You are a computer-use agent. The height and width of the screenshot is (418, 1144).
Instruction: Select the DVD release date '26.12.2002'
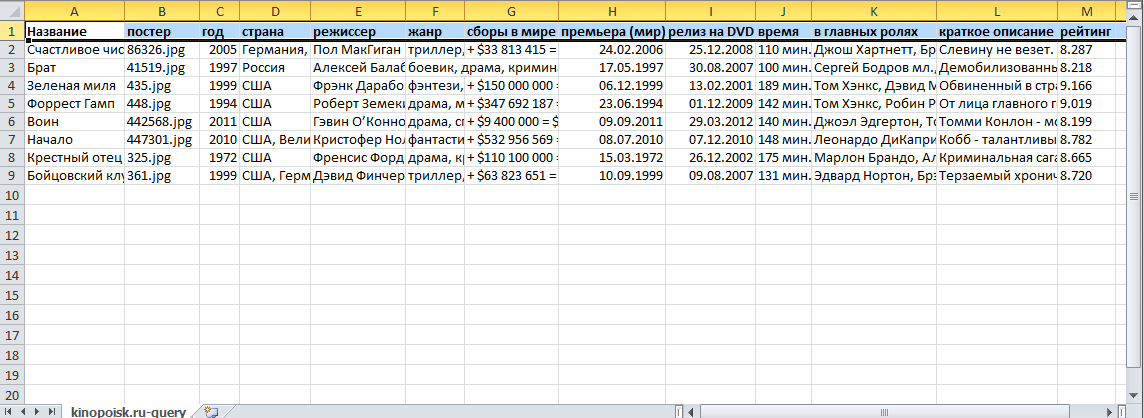710,157
